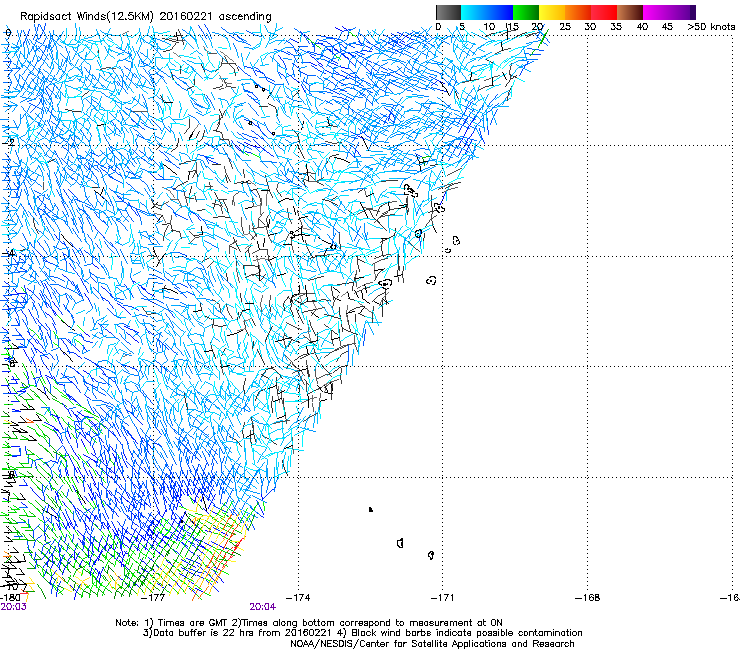The height and width of the screenshot is (650, 740).
Task: Click the gray 0-5 knots color segment
Action: point(448,12)
